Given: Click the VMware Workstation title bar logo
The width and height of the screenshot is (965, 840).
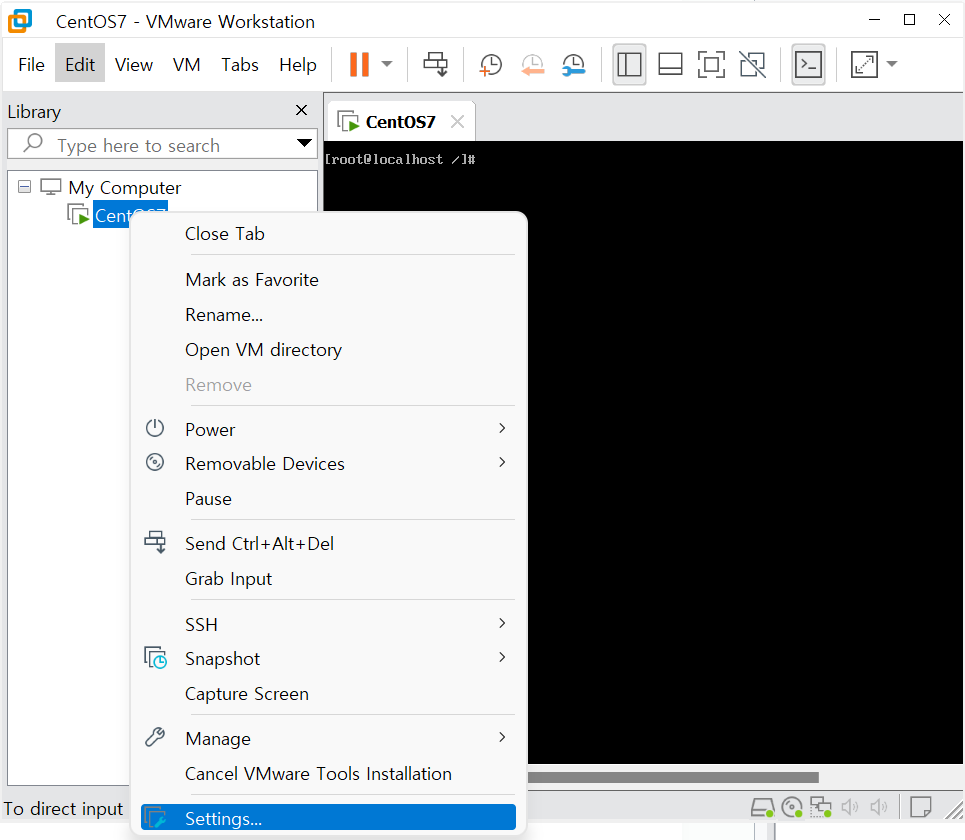Looking at the screenshot, I should point(20,21).
